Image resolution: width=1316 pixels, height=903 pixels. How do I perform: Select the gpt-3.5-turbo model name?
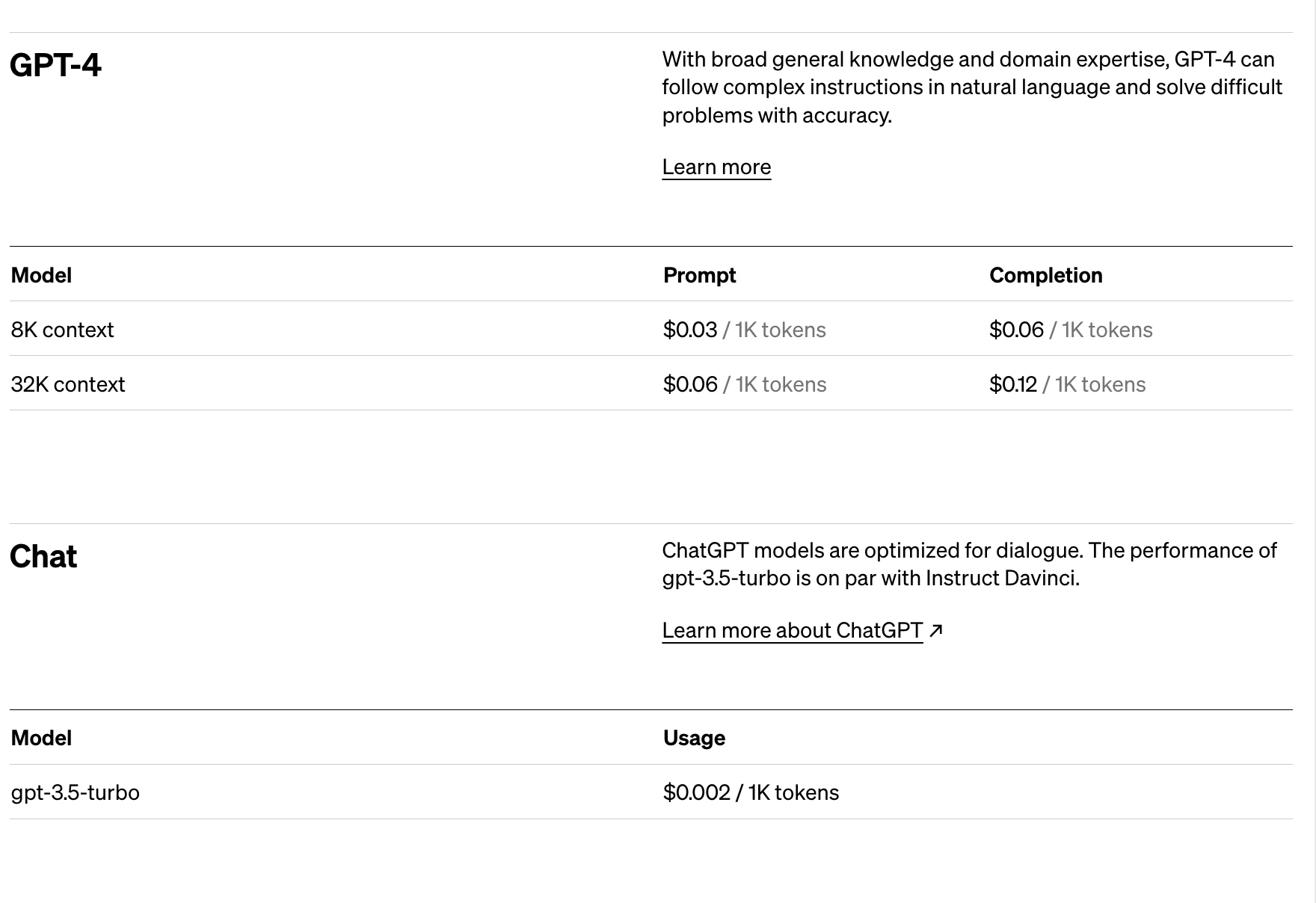click(75, 792)
